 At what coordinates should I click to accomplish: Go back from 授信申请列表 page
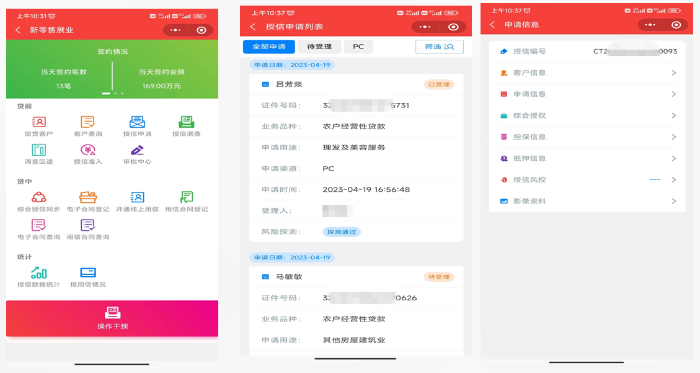point(253,27)
